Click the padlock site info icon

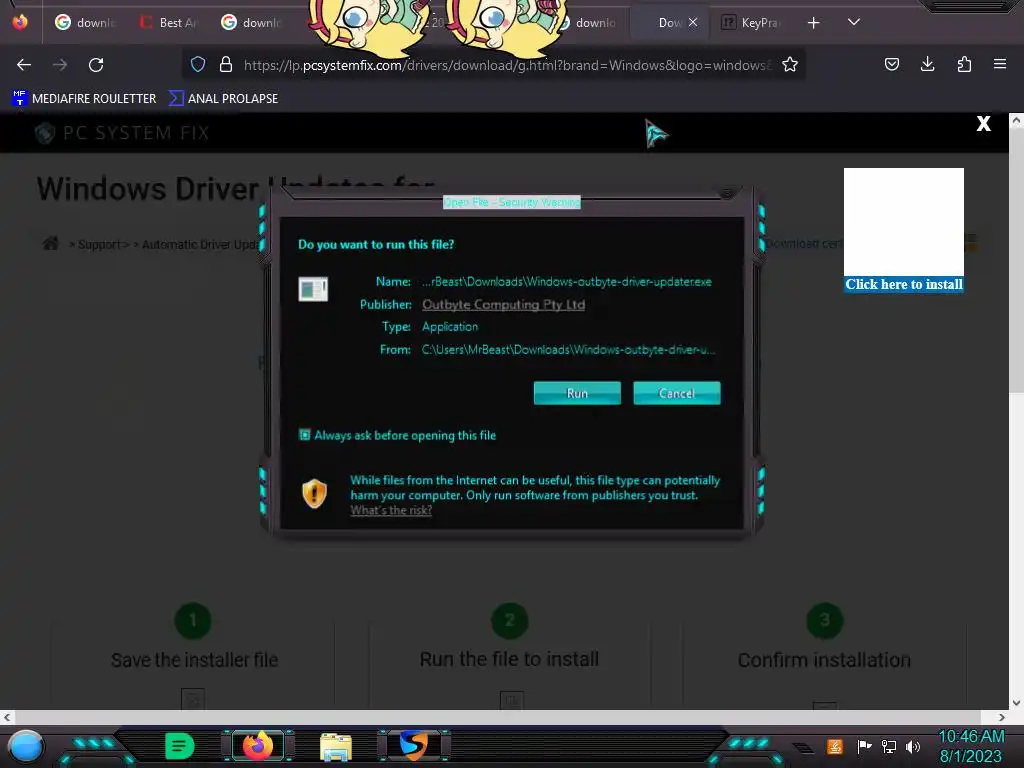(226, 64)
